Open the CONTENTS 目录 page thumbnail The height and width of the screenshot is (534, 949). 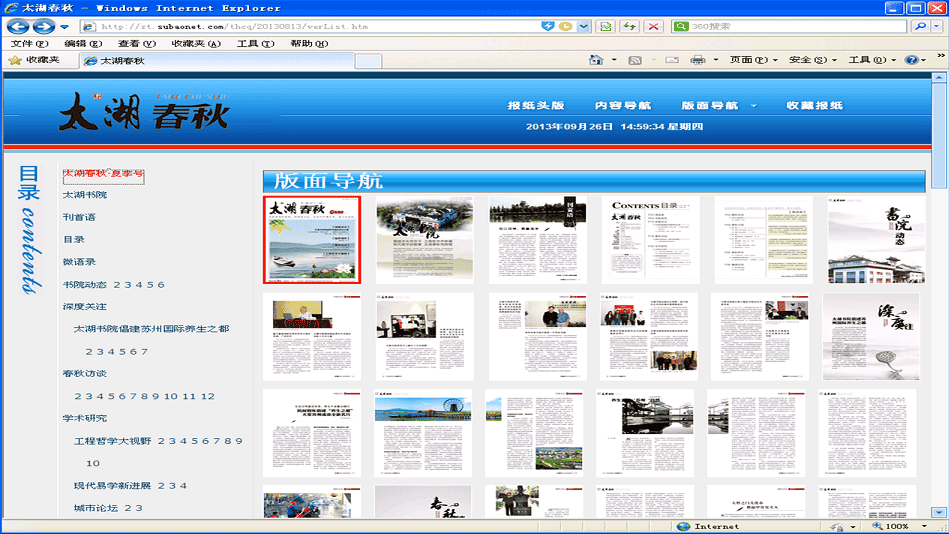(651, 240)
